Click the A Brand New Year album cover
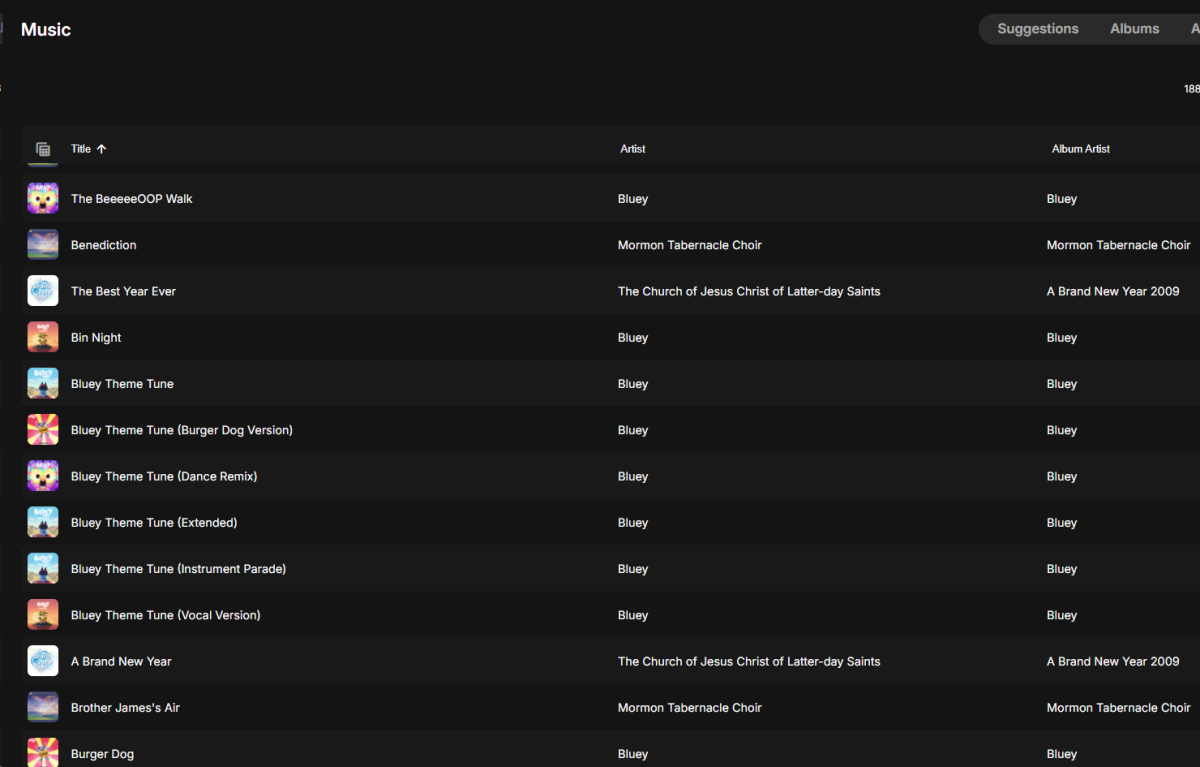1200x767 pixels. click(x=42, y=660)
